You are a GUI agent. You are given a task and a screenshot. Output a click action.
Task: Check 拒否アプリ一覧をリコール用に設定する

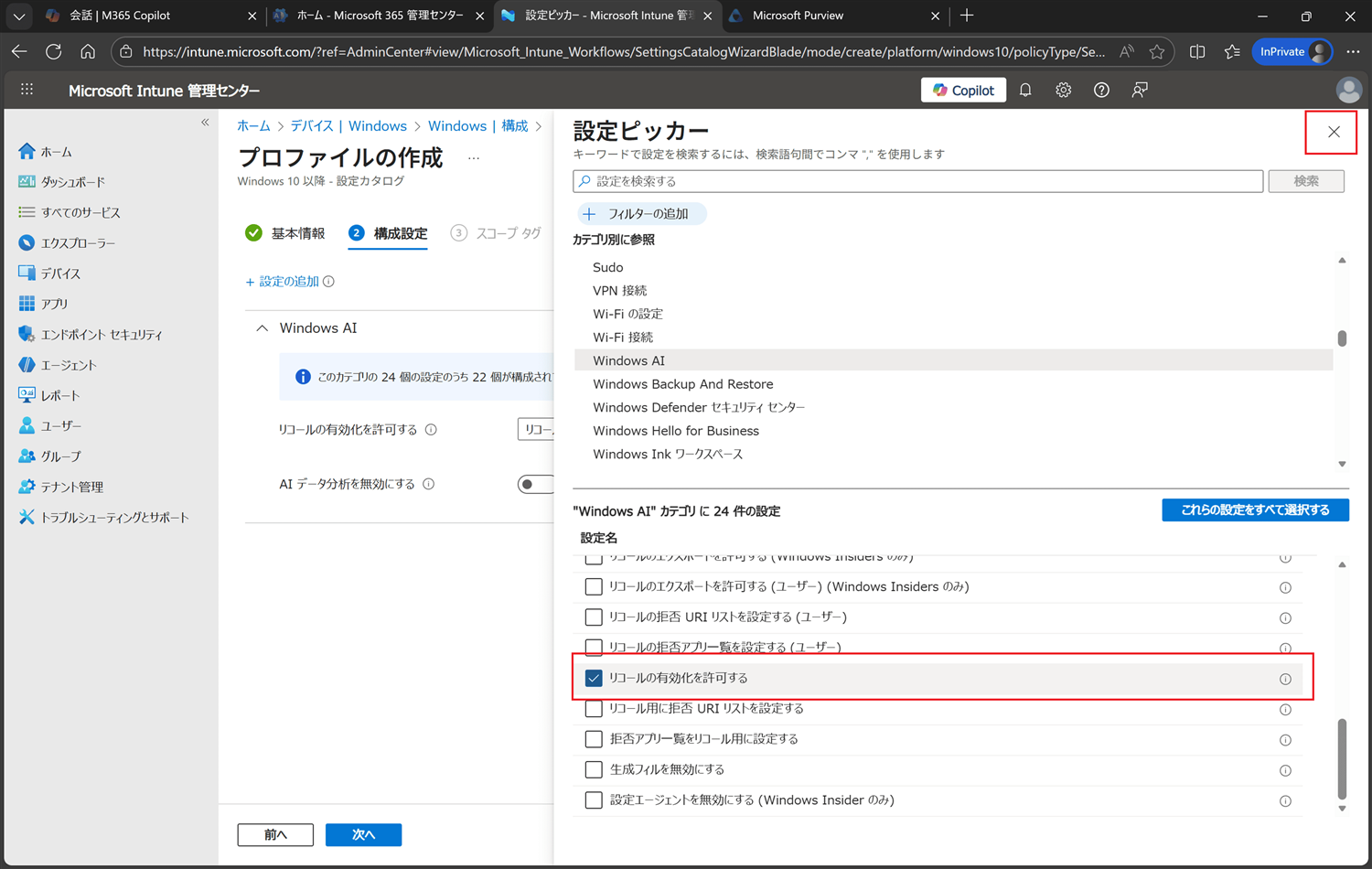(x=594, y=739)
